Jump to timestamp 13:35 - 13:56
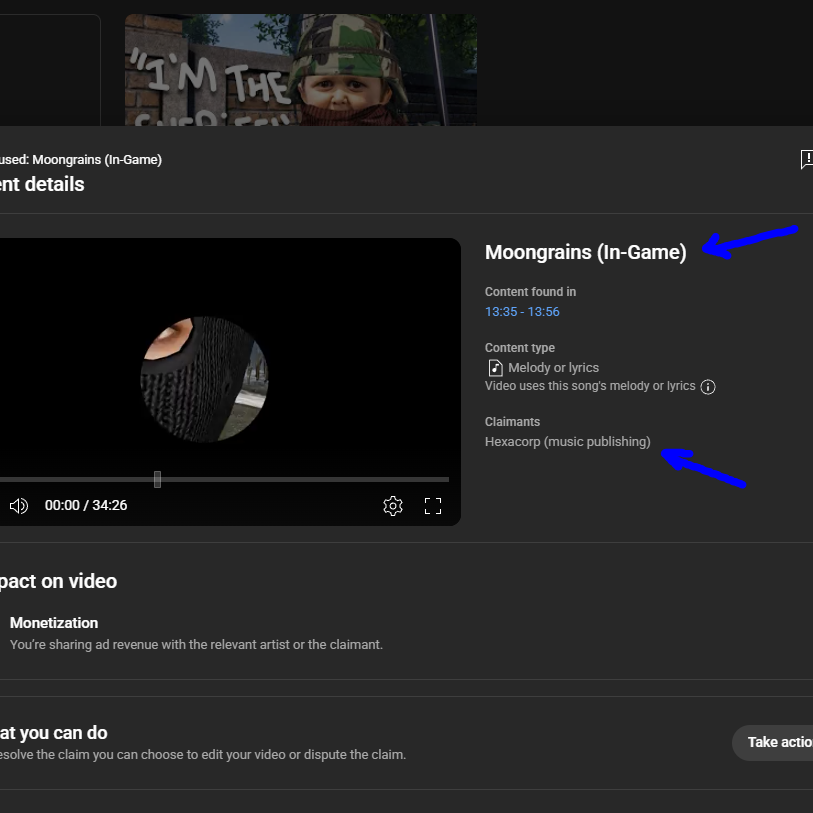The height and width of the screenshot is (813, 813). (x=522, y=312)
